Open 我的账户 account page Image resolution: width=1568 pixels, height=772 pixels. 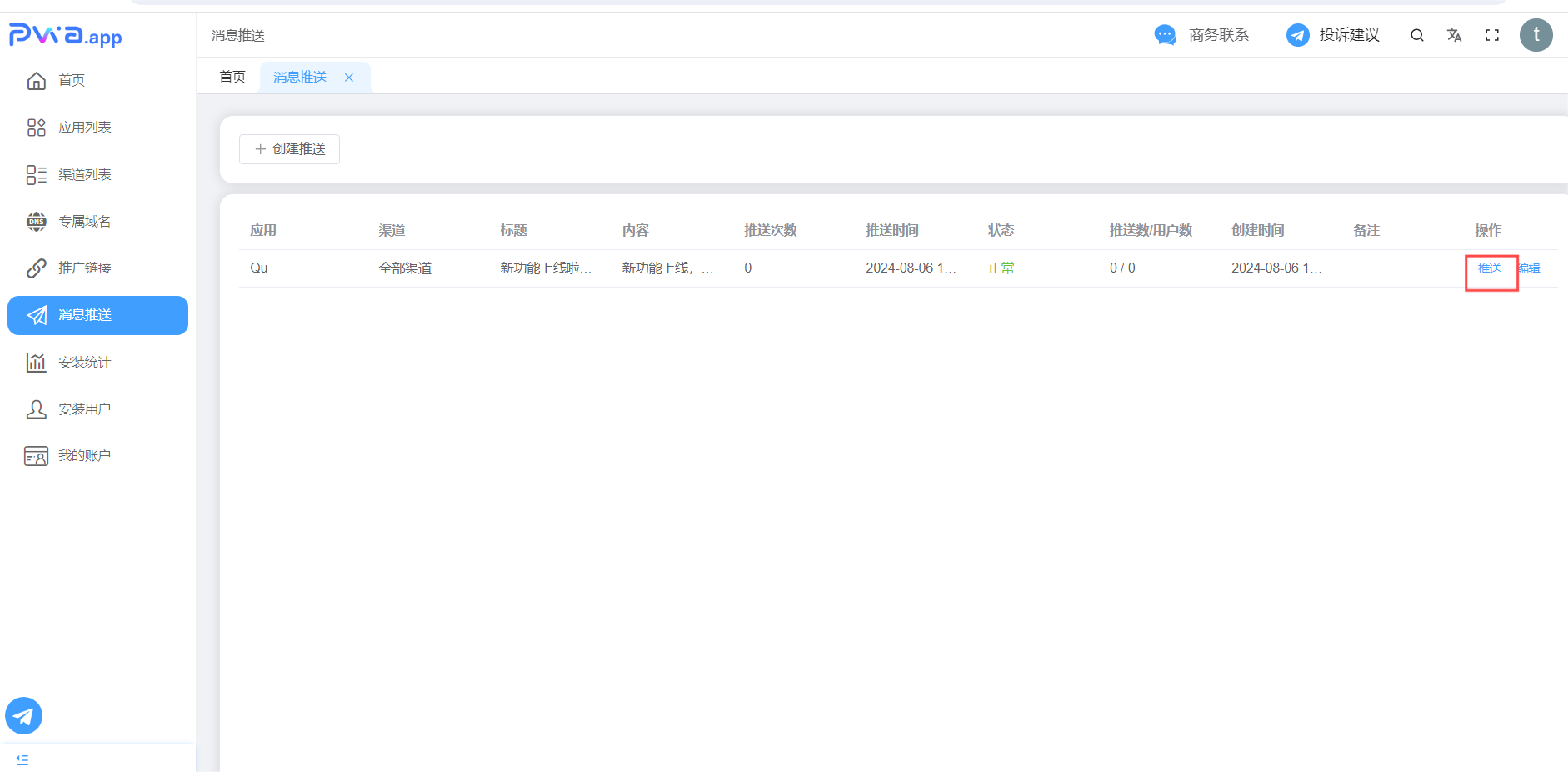84,456
